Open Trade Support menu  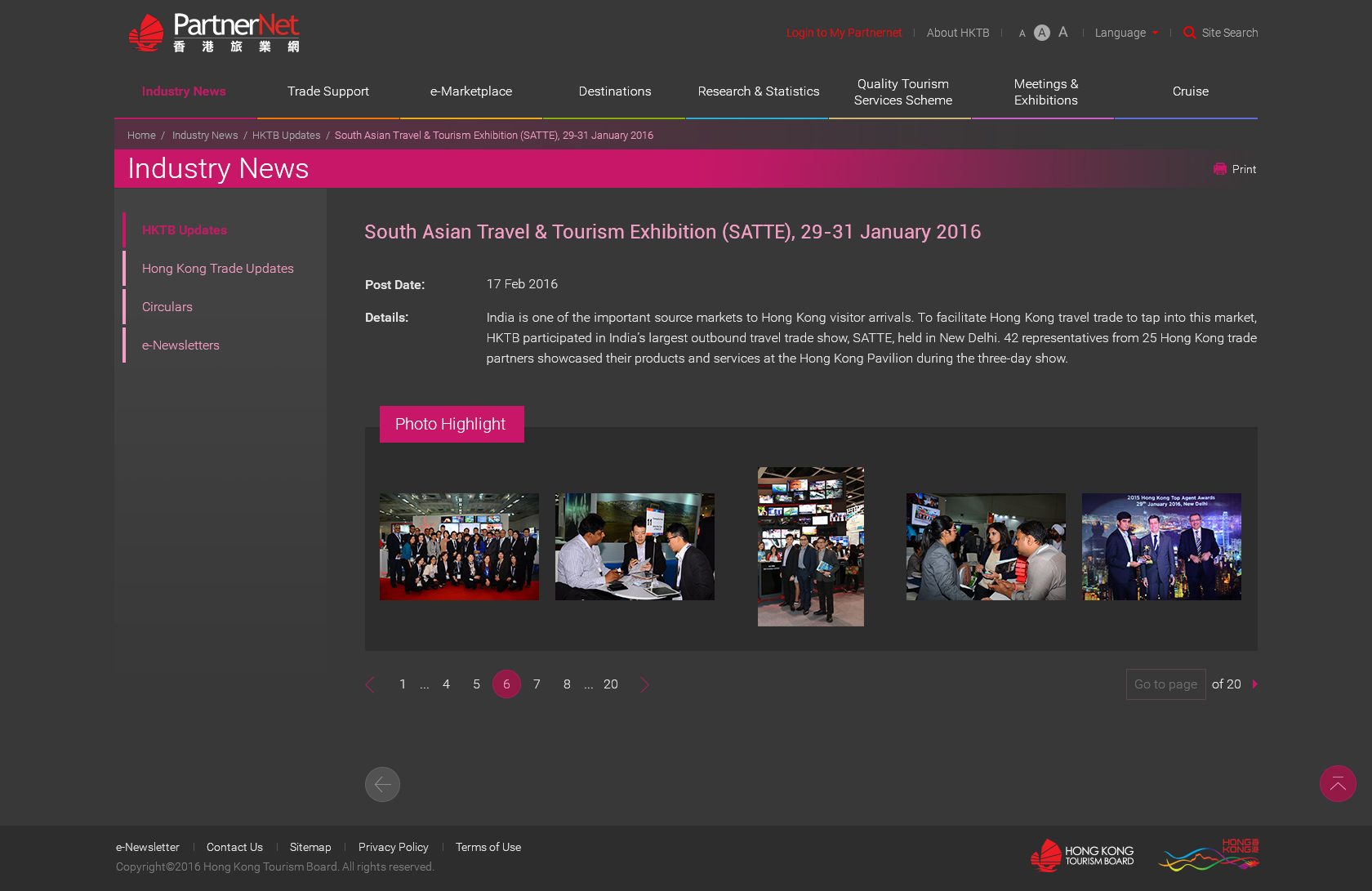click(327, 91)
